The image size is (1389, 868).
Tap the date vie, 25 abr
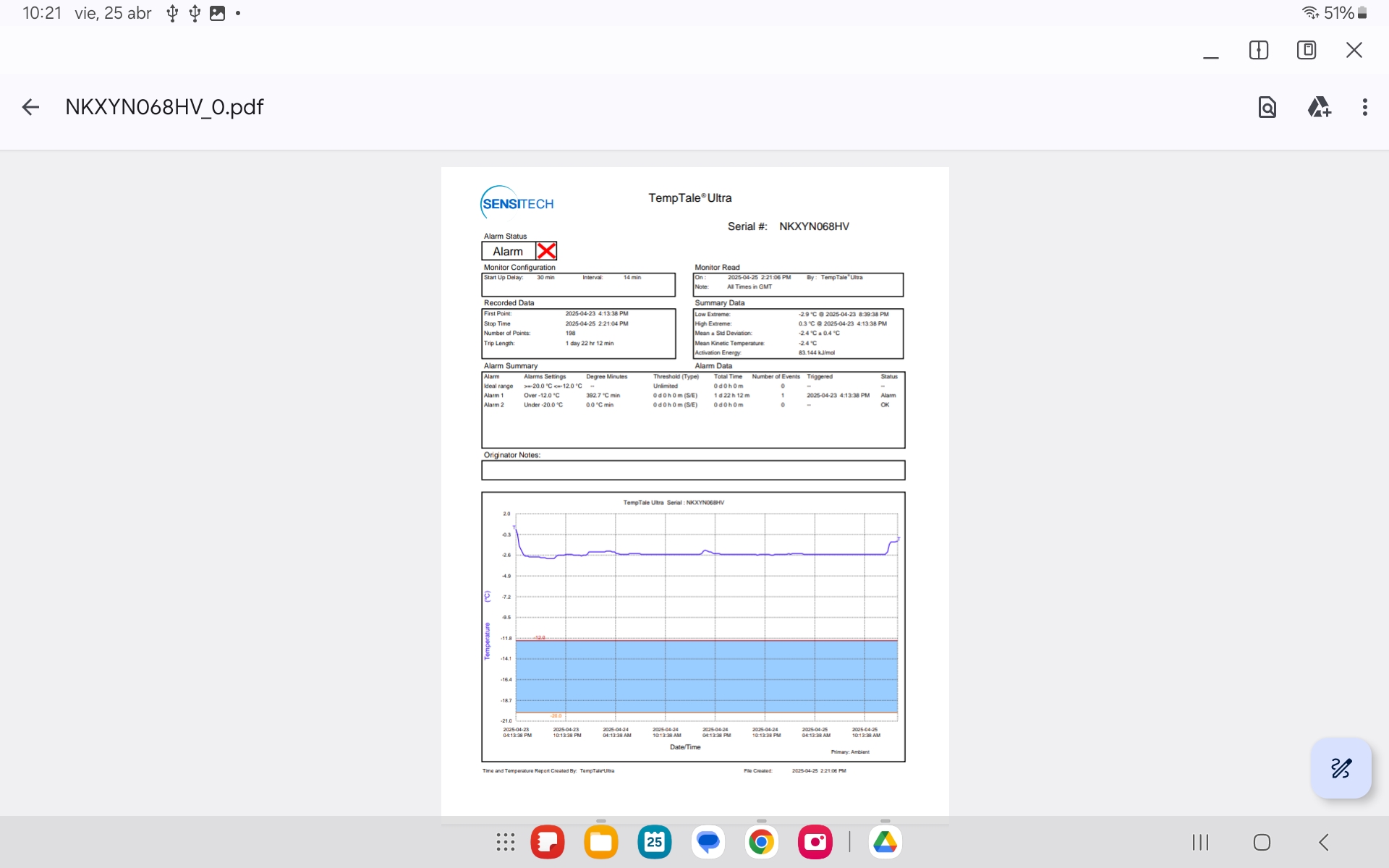coord(113,13)
